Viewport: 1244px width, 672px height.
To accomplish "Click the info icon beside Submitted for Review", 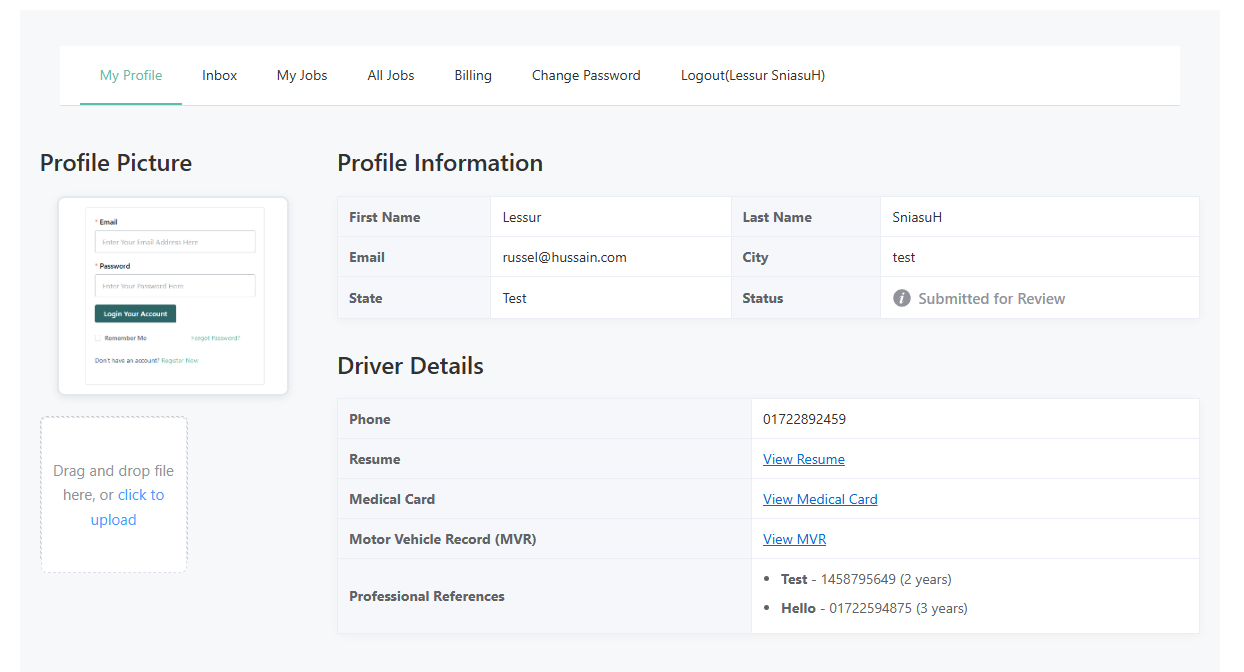I will point(902,298).
